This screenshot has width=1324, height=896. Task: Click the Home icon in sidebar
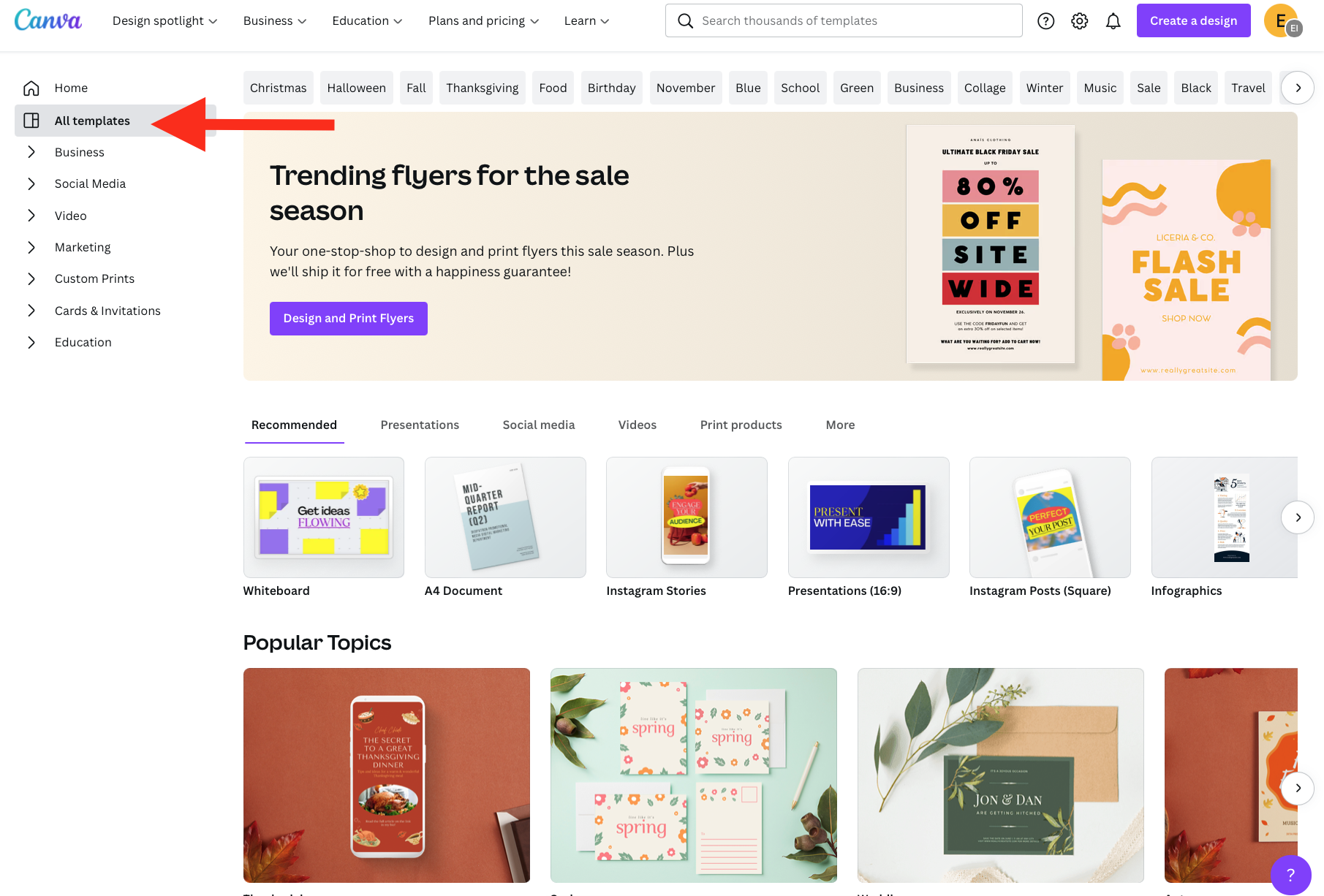point(31,88)
